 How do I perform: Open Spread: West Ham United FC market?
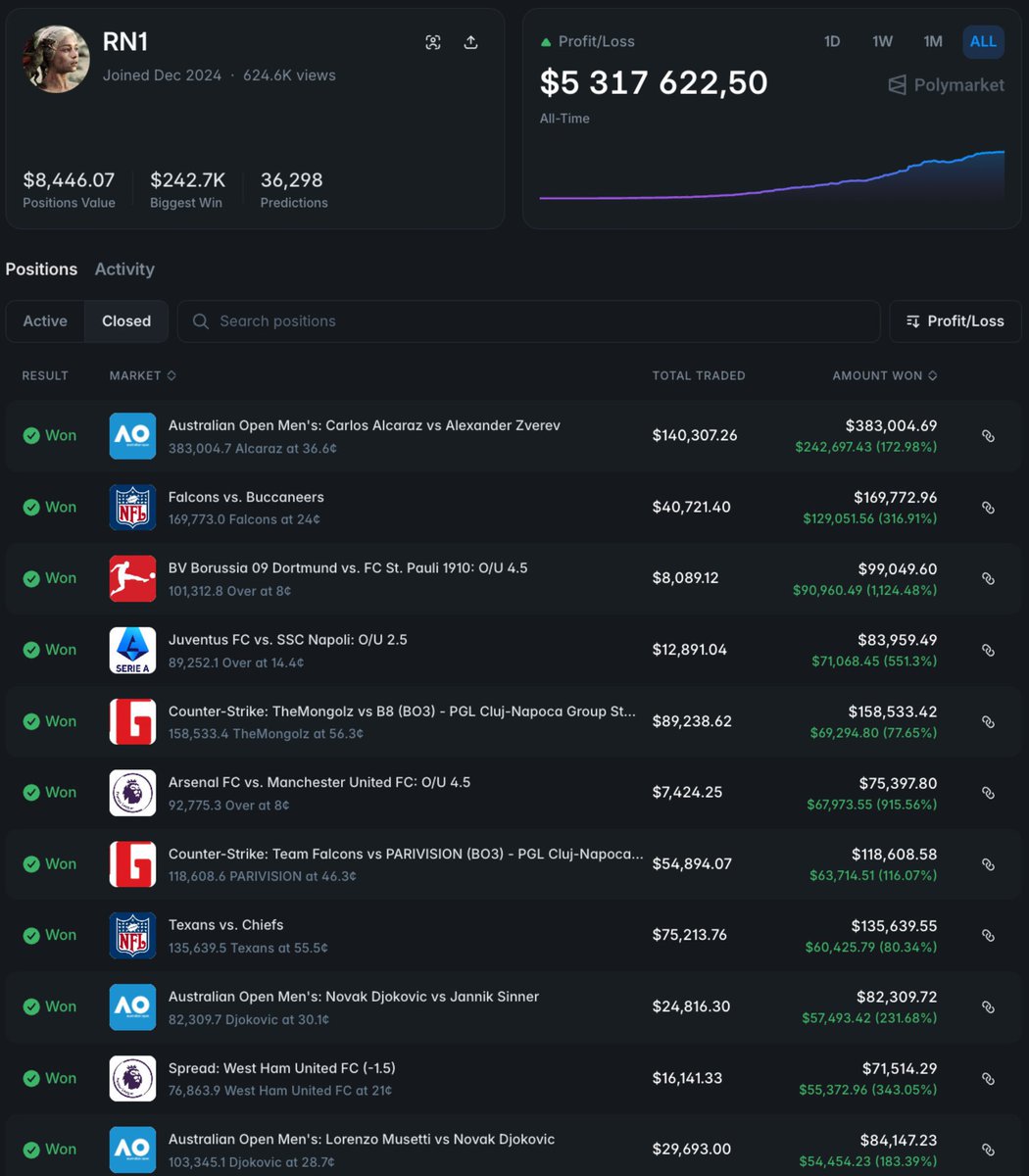point(282,1067)
